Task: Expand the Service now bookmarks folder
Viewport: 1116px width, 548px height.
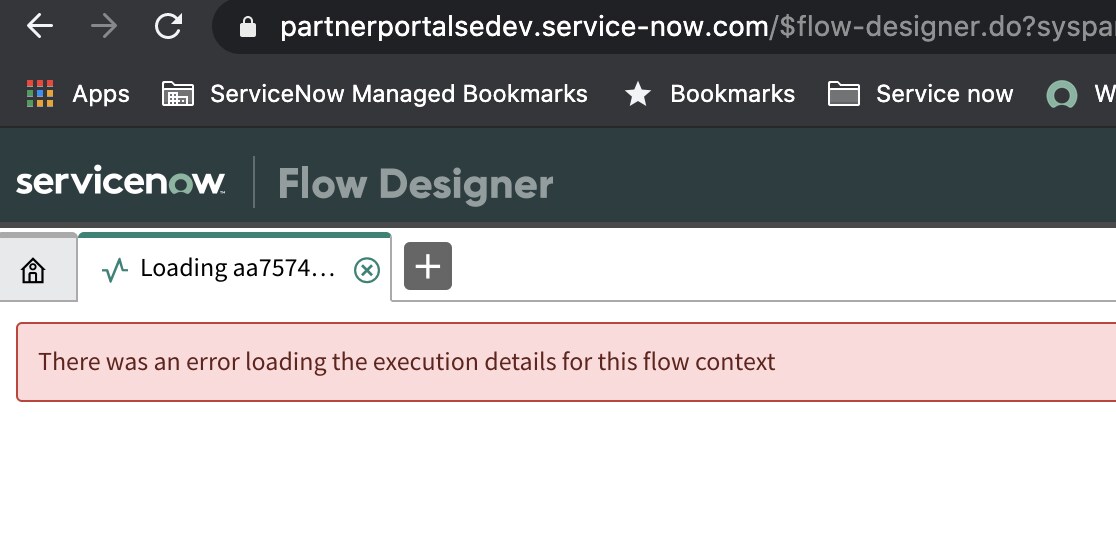Action: (x=920, y=94)
